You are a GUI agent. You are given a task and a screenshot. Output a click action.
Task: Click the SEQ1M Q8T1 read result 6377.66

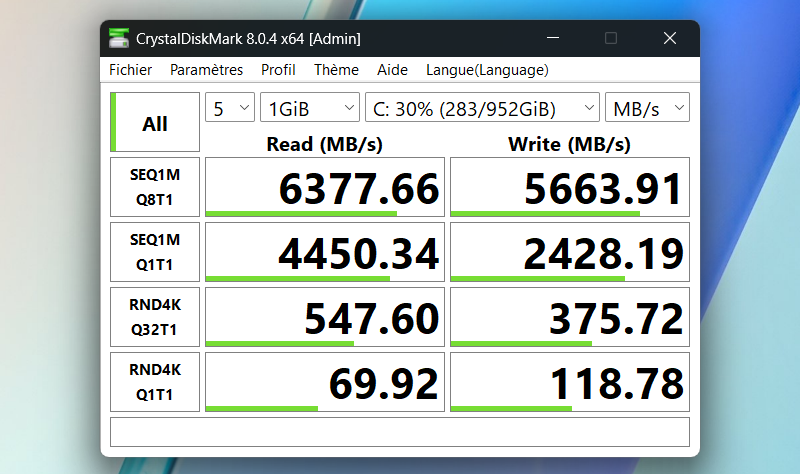323,187
